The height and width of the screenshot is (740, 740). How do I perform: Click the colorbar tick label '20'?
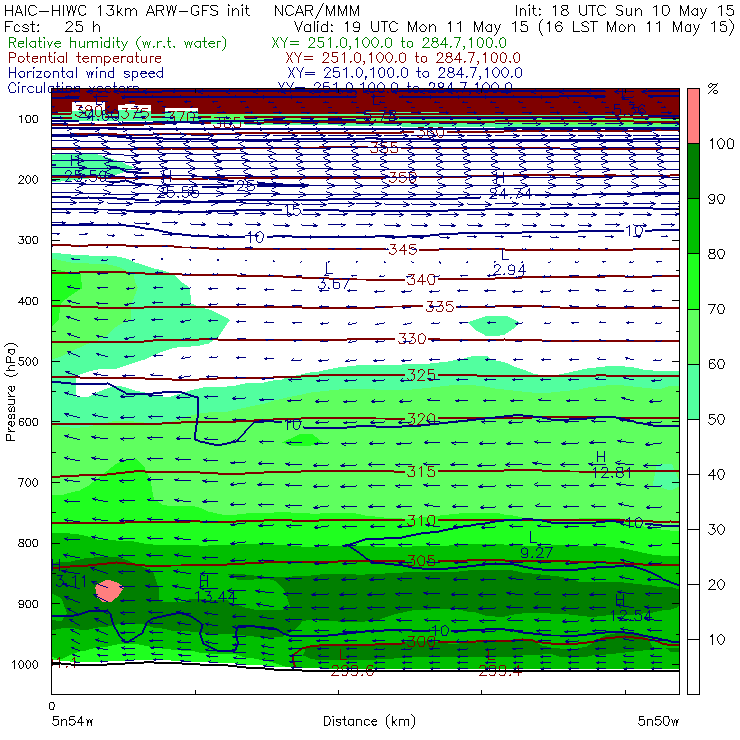716,585
